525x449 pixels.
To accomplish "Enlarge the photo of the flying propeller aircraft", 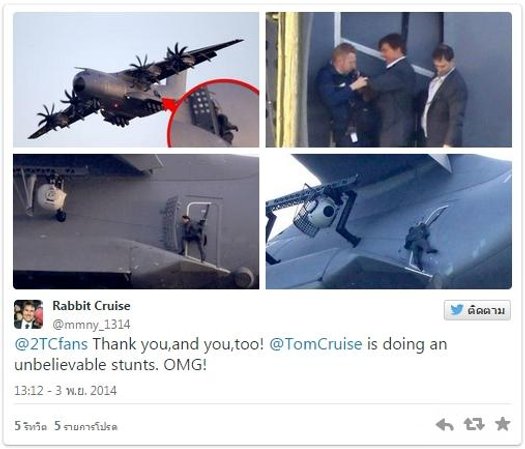I will point(136,80).
